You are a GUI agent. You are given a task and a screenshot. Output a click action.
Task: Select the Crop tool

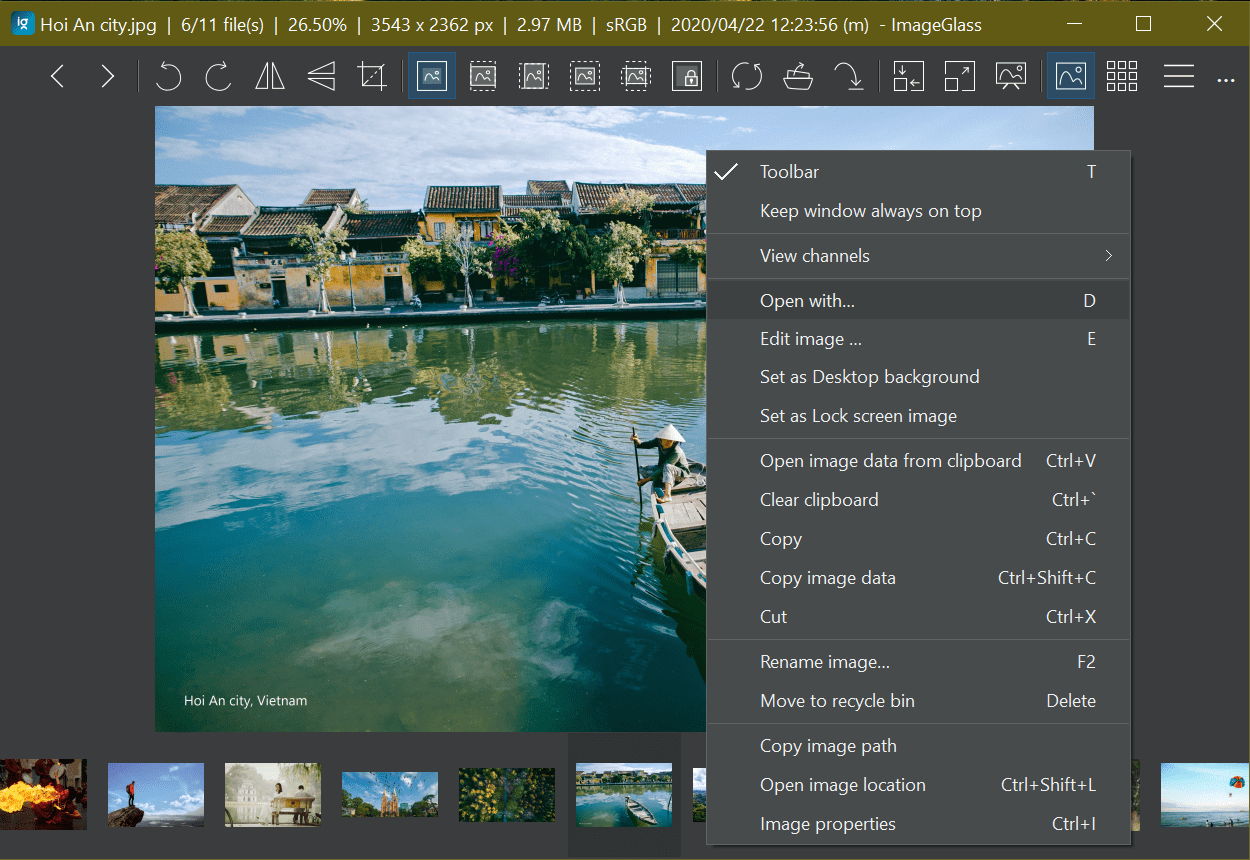click(x=372, y=76)
